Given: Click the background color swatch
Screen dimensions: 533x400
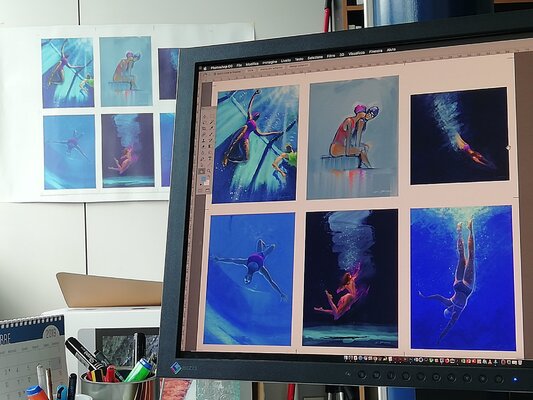Looking at the screenshot, I should [207, 183].
